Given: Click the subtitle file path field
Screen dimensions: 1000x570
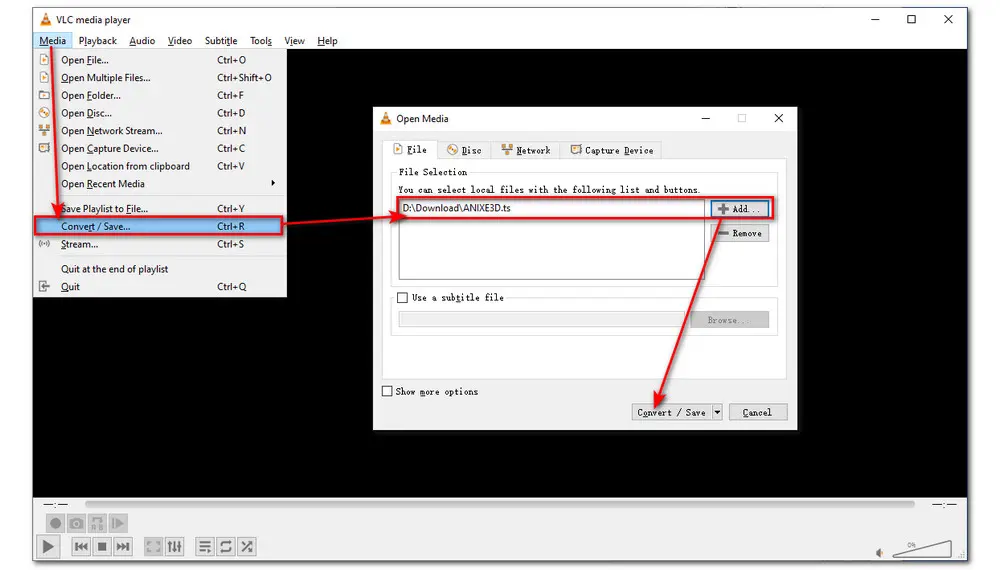Looking at the screenshot, I should click(544, 319).
